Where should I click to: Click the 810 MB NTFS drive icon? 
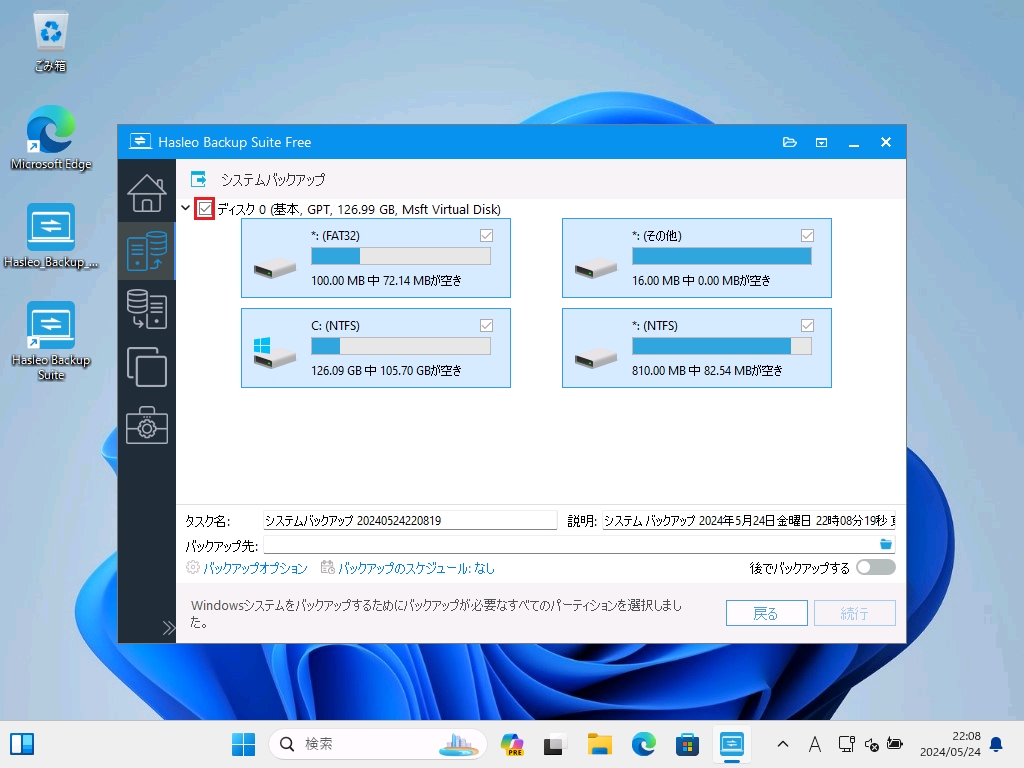coord(596,358)
